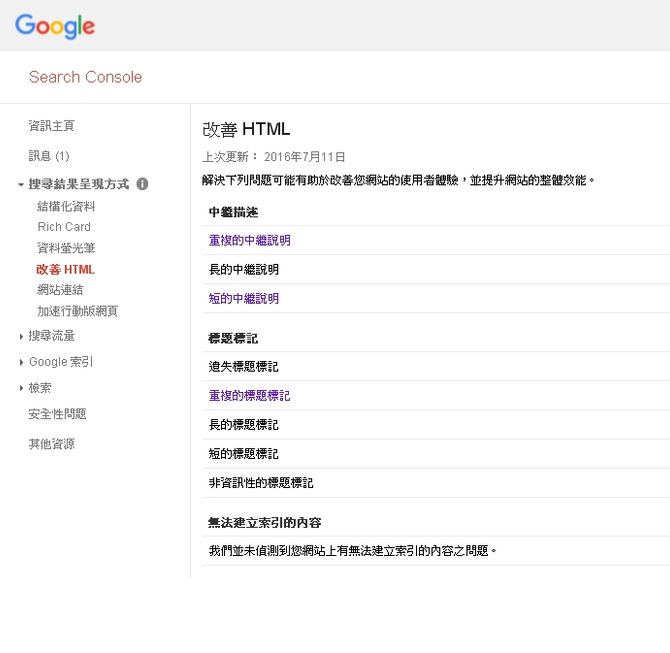
Task: Select 搜尋結果呈現方式 sidebar heading
Action: tap(79, 184)
